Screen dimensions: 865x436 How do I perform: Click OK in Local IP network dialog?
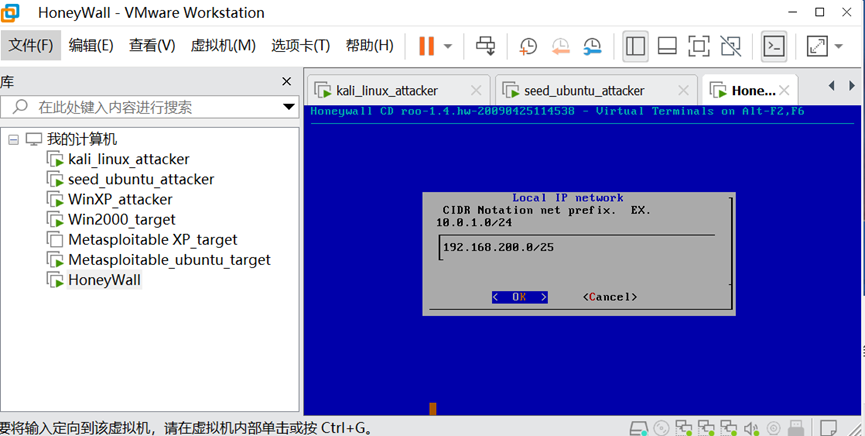tap(519, 297)
